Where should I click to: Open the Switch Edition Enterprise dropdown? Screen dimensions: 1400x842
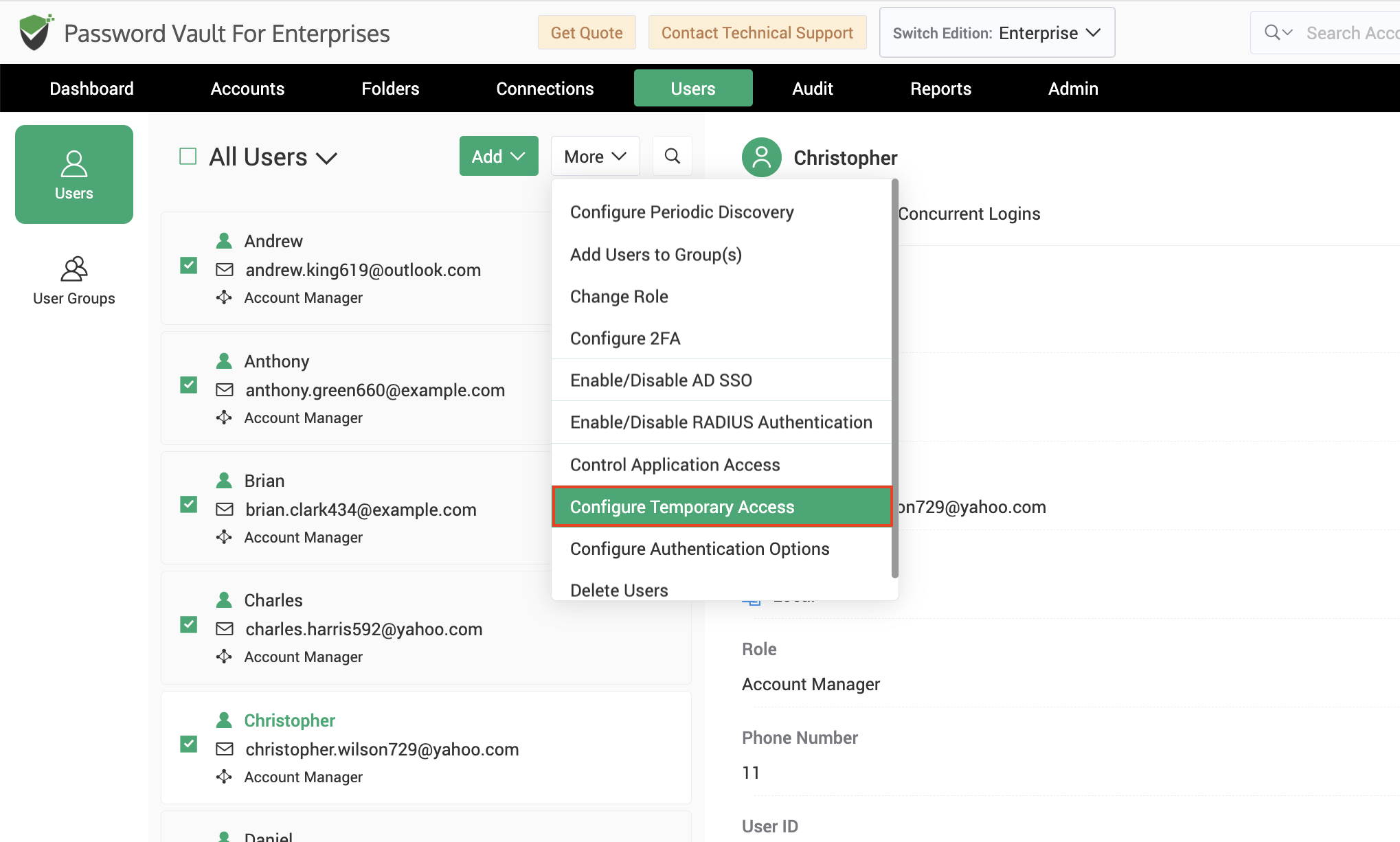point(997,32)
